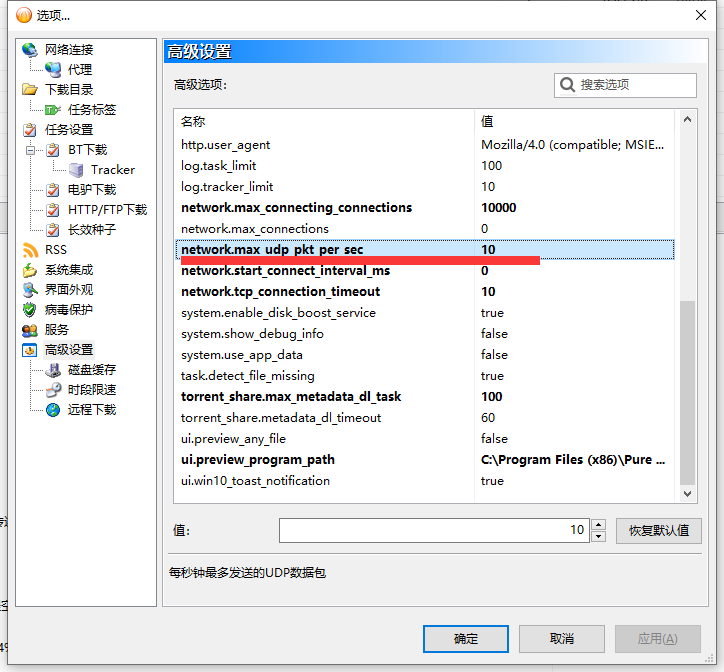724x672 pixels.
Task: Click the icon beside 系统集成
Action: (30, 270)
